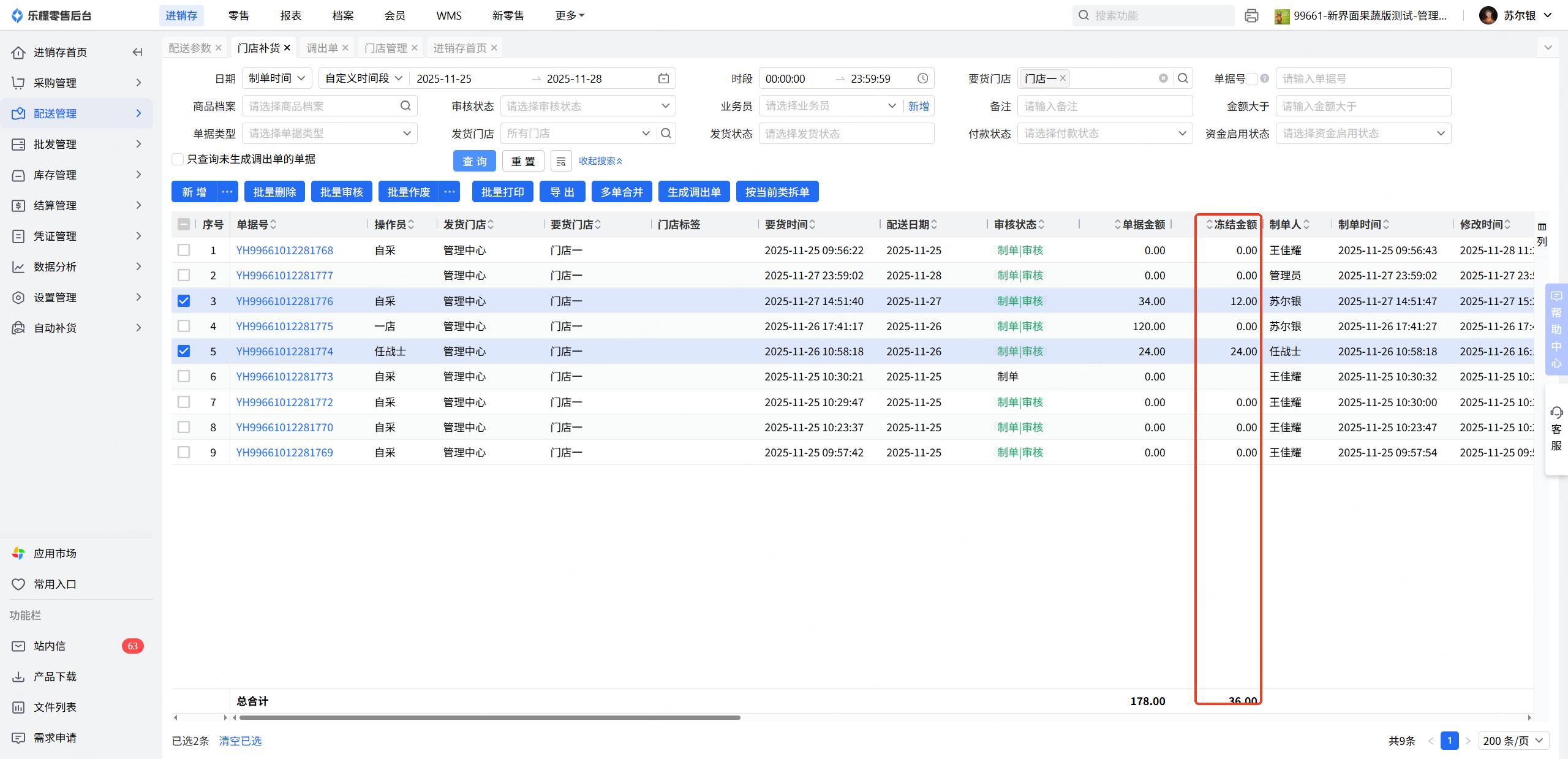Uncheck row 3 checkbox YH99661012281776

click(x=184, y=301)
